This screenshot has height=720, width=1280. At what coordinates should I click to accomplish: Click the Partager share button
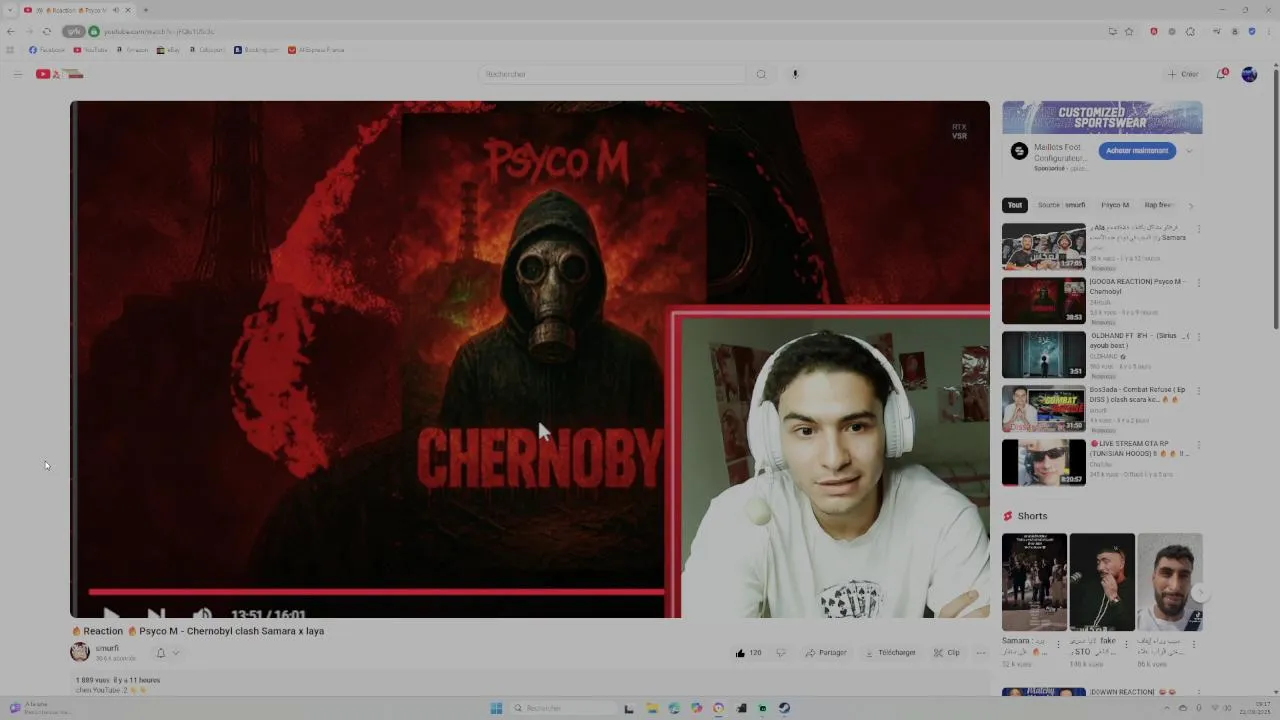tap(826, 653)
